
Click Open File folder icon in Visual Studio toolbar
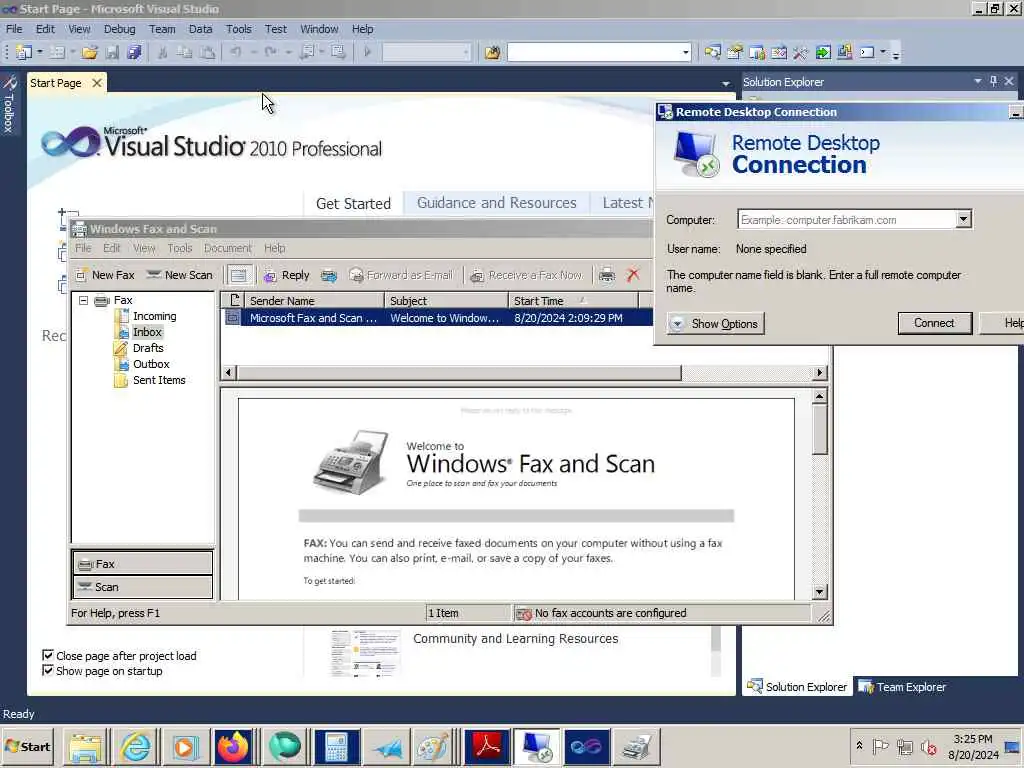(89, 52)
